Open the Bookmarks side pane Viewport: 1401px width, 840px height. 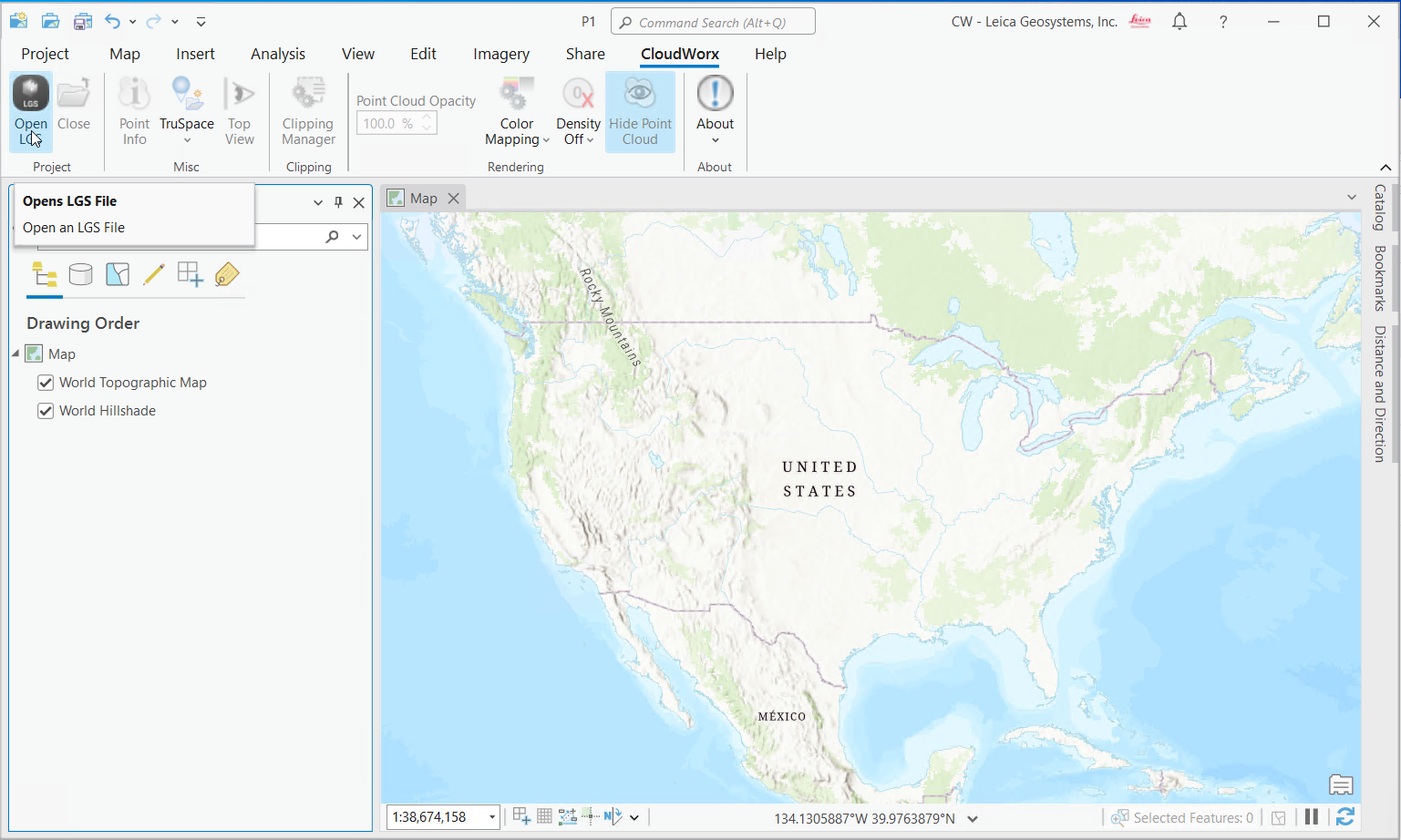[x=1380, y=278]
